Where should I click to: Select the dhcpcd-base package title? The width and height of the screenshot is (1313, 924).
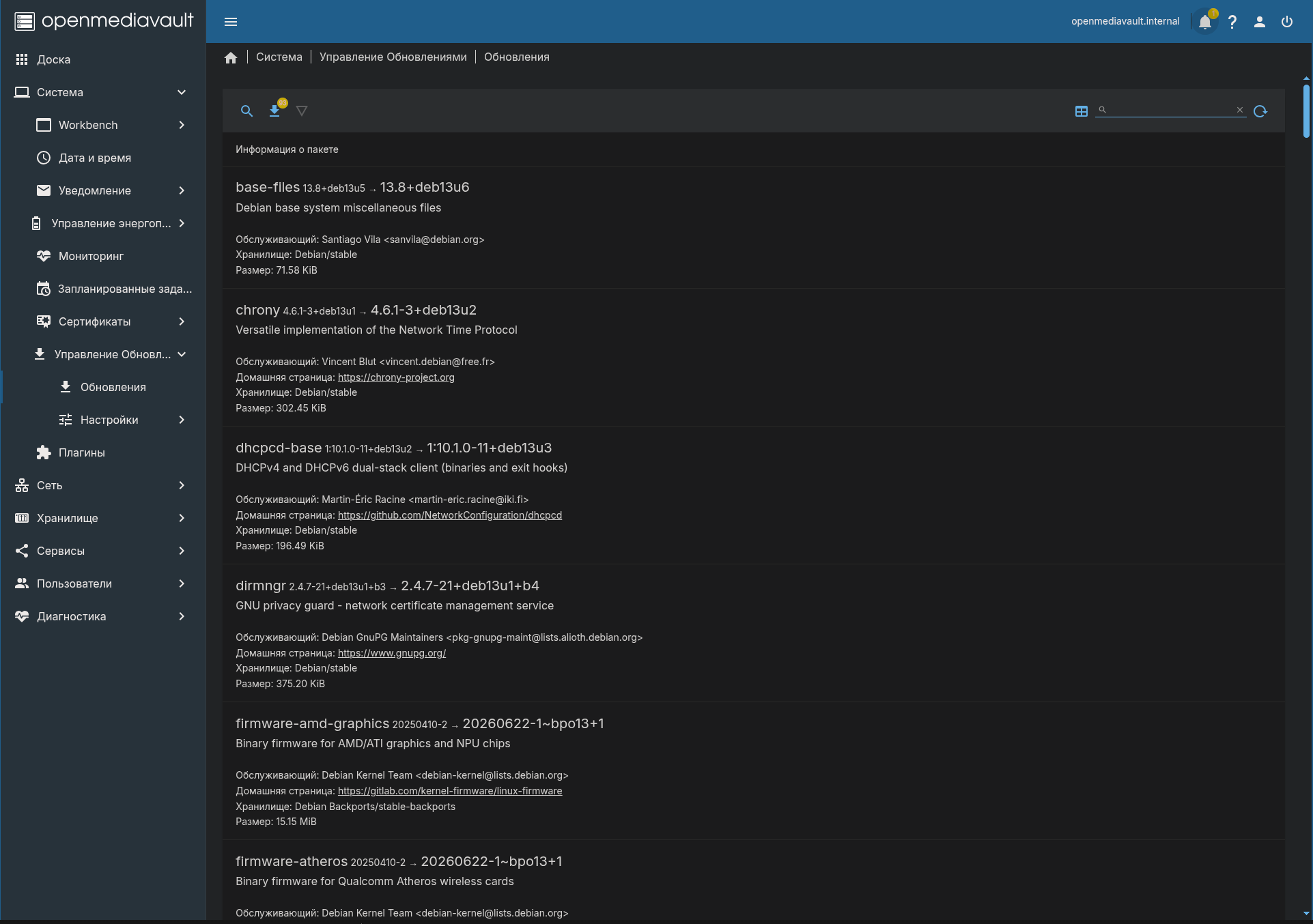point(279,448)
